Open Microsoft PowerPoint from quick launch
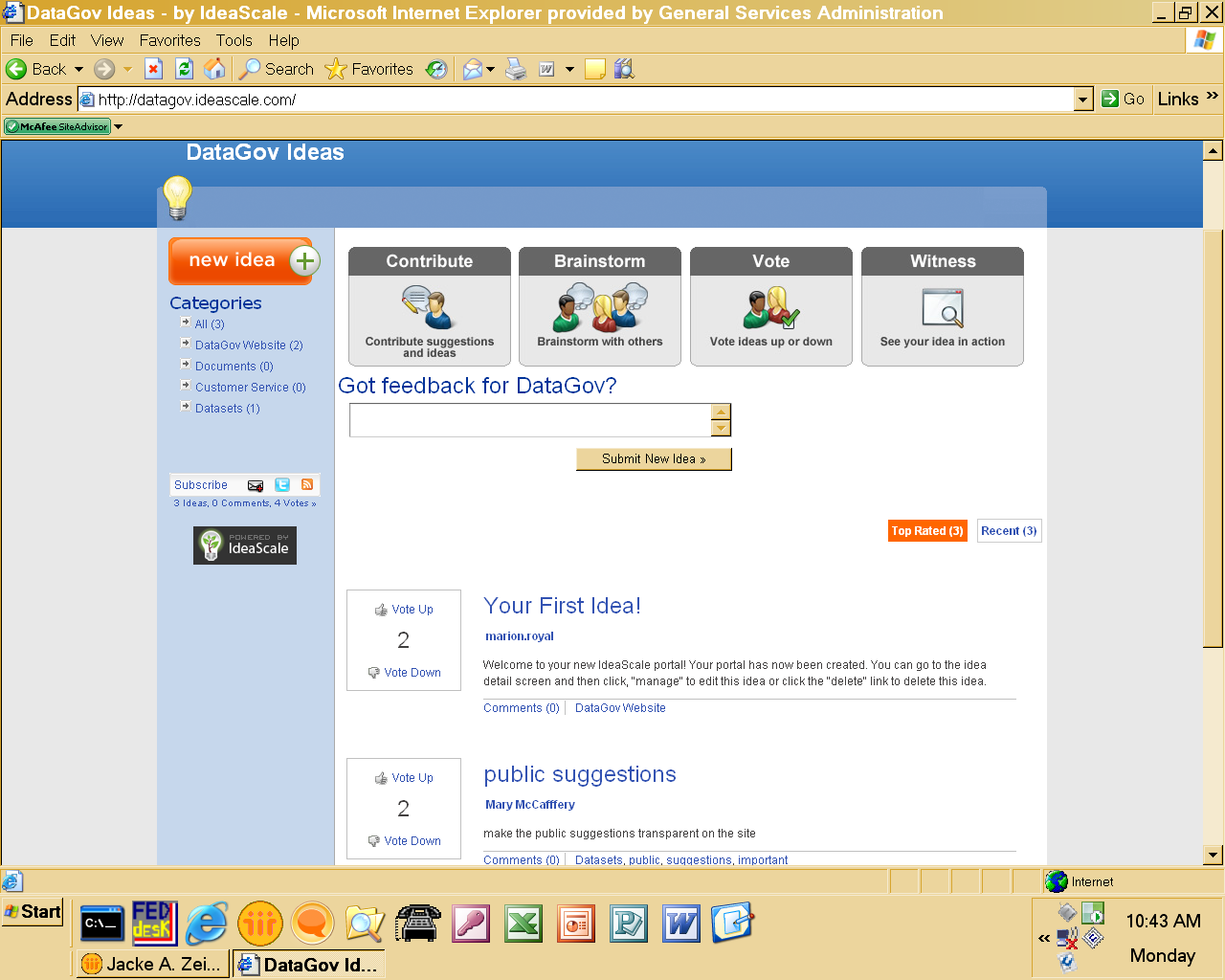1225x980 pixels. pyautogui.click(x=576, y=924)
